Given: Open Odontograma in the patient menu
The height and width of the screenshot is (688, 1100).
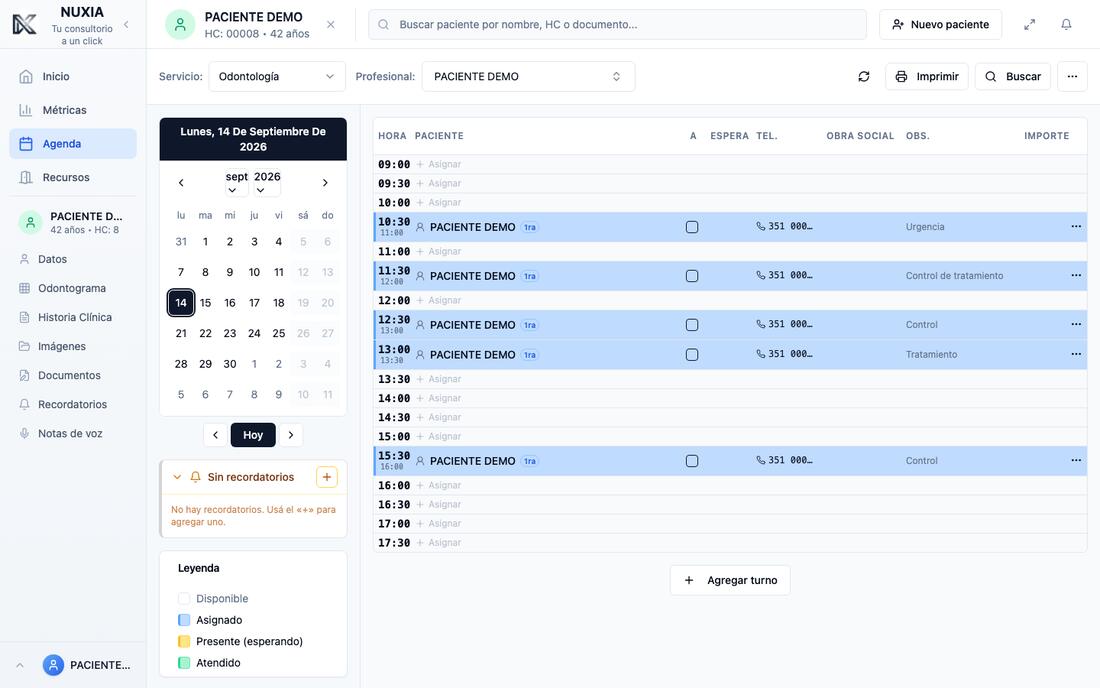Looking at the screenshot, I should click(x=73, y=288).
